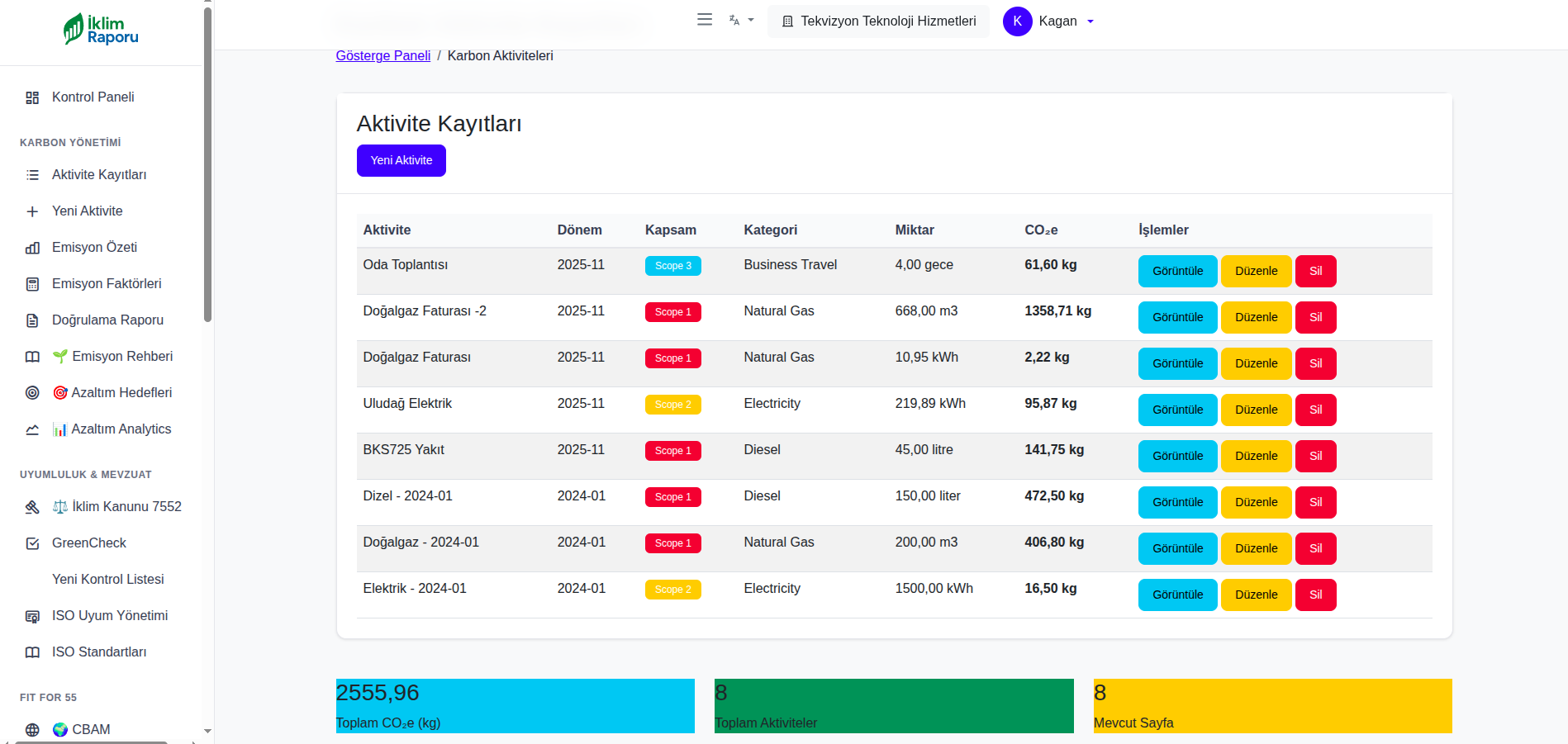The width and height of the screenshot is (1568, 744).
Task: Open Yeni Kontrol Listesi sidebar item
Action: point(107,580)
